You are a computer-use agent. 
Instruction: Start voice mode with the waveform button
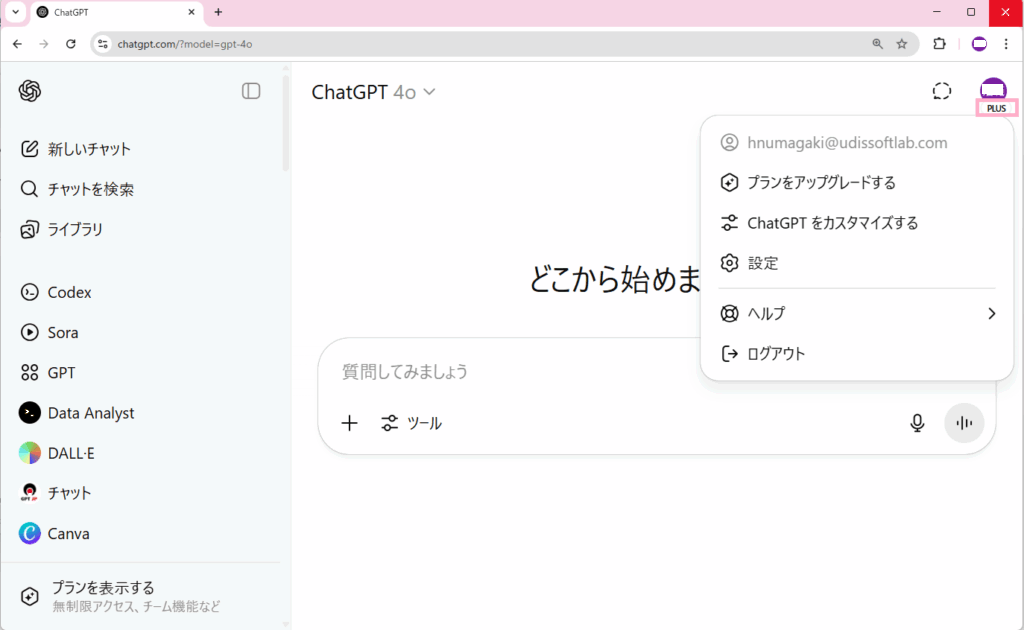[964, 423]
